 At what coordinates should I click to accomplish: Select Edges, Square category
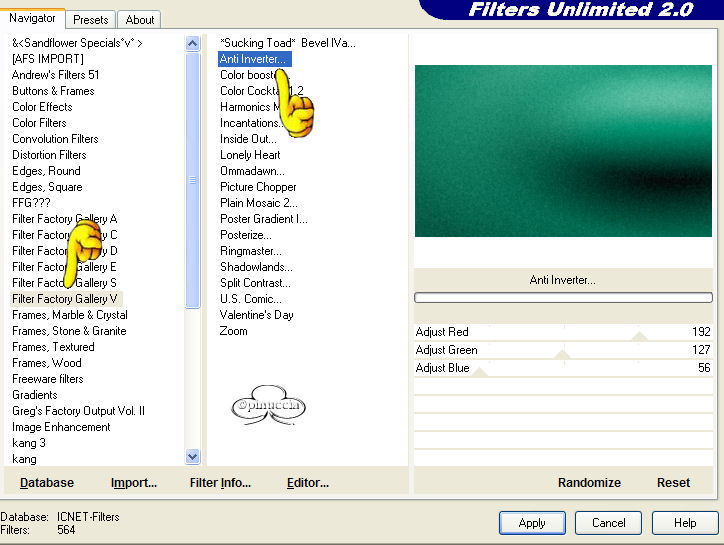point(47,187)
